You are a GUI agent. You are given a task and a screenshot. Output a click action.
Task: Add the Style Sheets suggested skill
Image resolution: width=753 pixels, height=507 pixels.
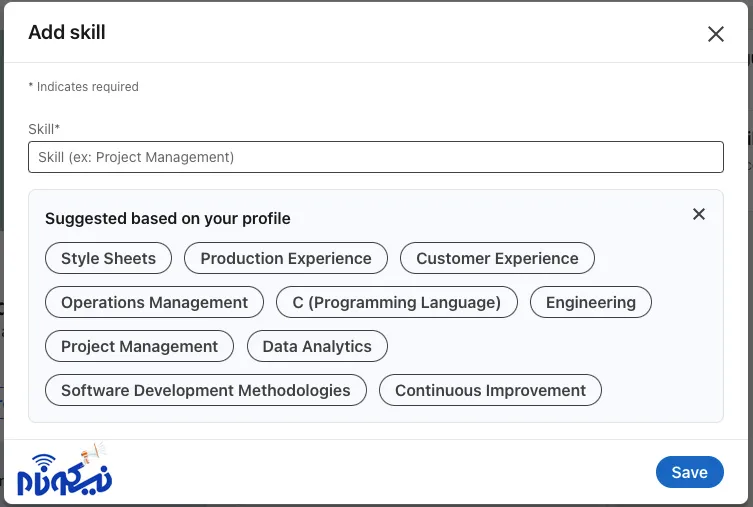pos(108,258)
